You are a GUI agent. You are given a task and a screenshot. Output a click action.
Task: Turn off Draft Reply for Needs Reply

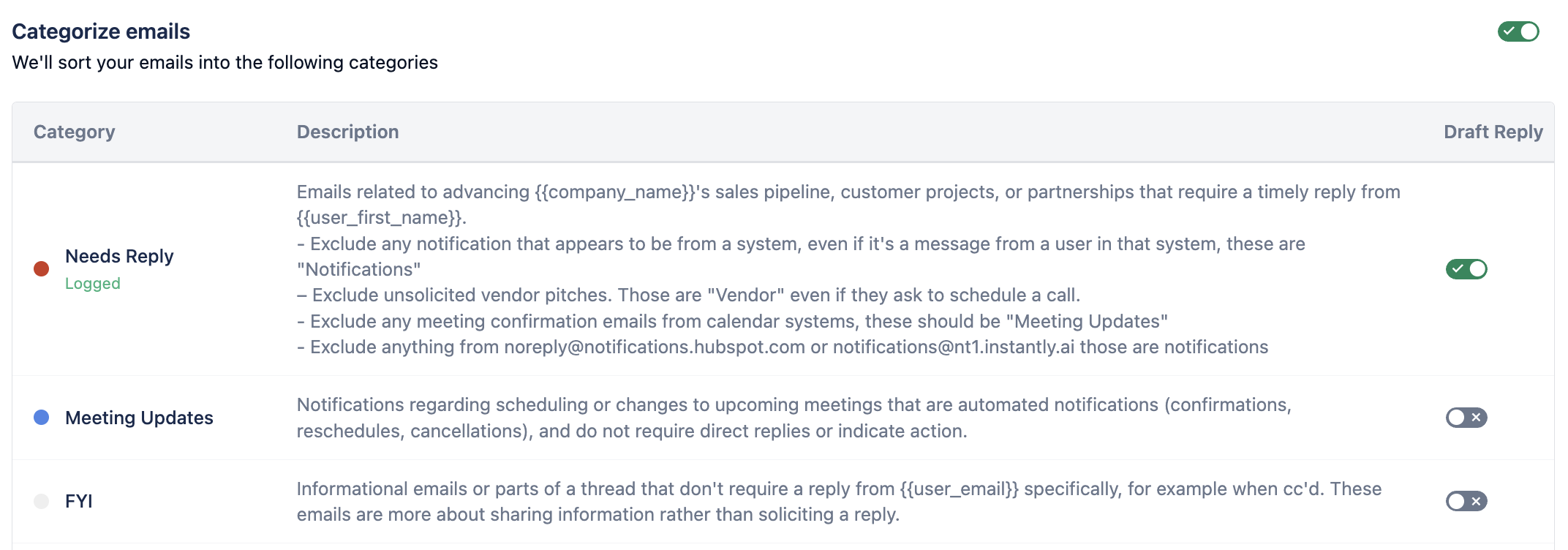point(1466,269)
